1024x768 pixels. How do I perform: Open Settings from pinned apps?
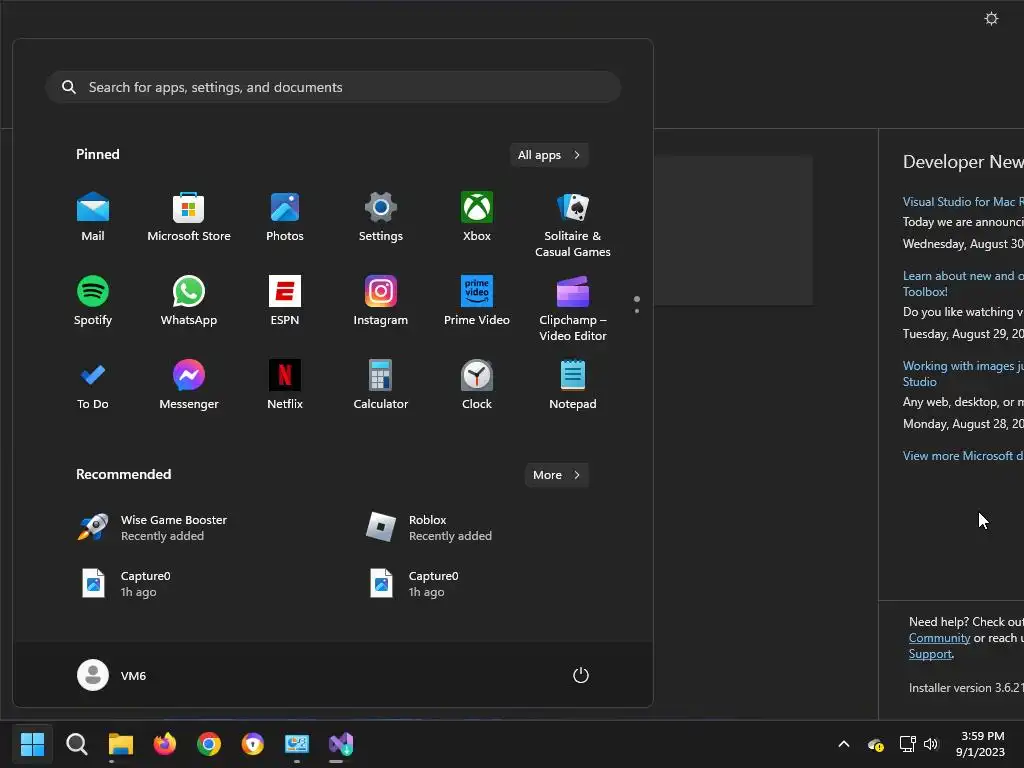(x=381, y=217)
